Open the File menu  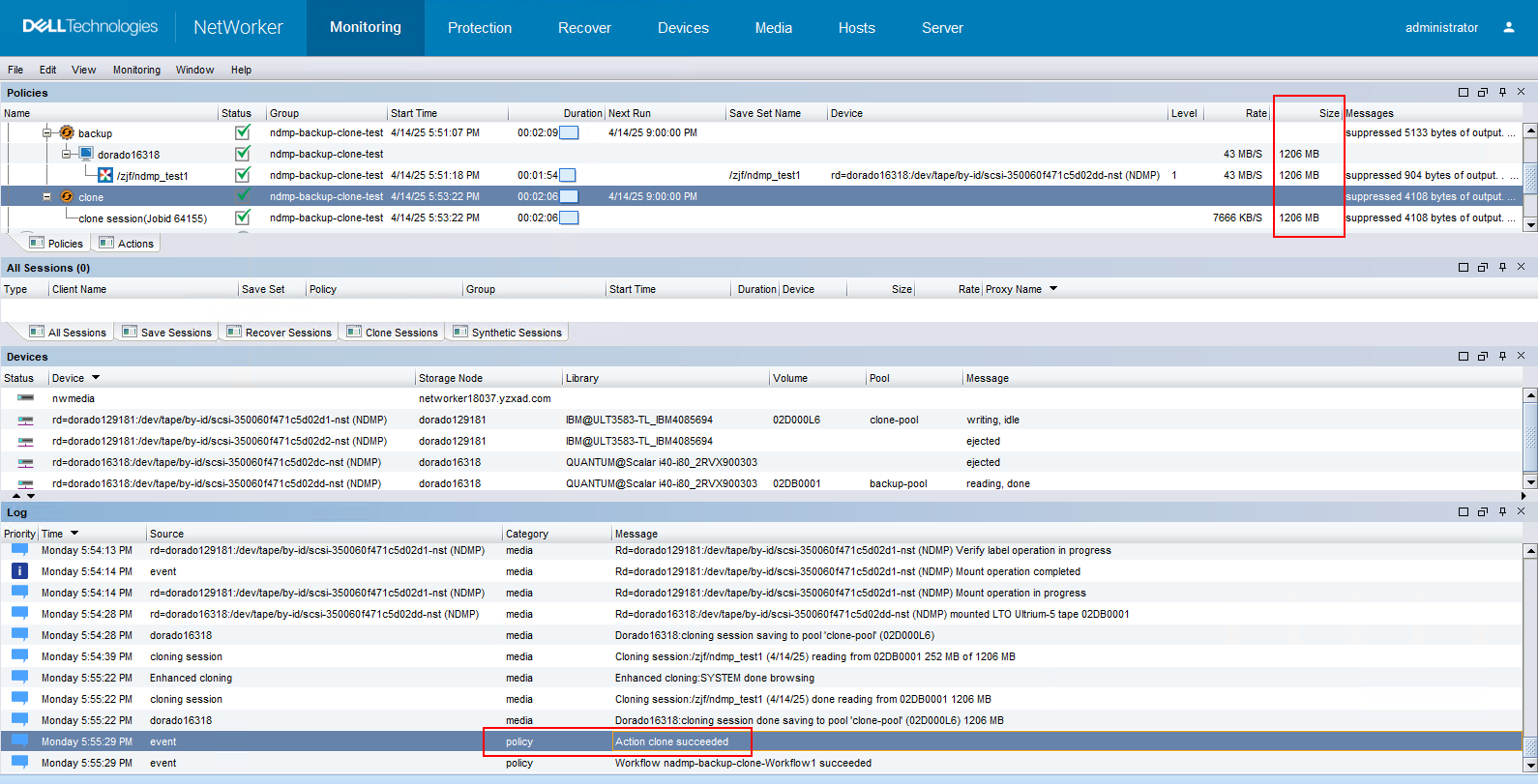click(x=15, y=70)
